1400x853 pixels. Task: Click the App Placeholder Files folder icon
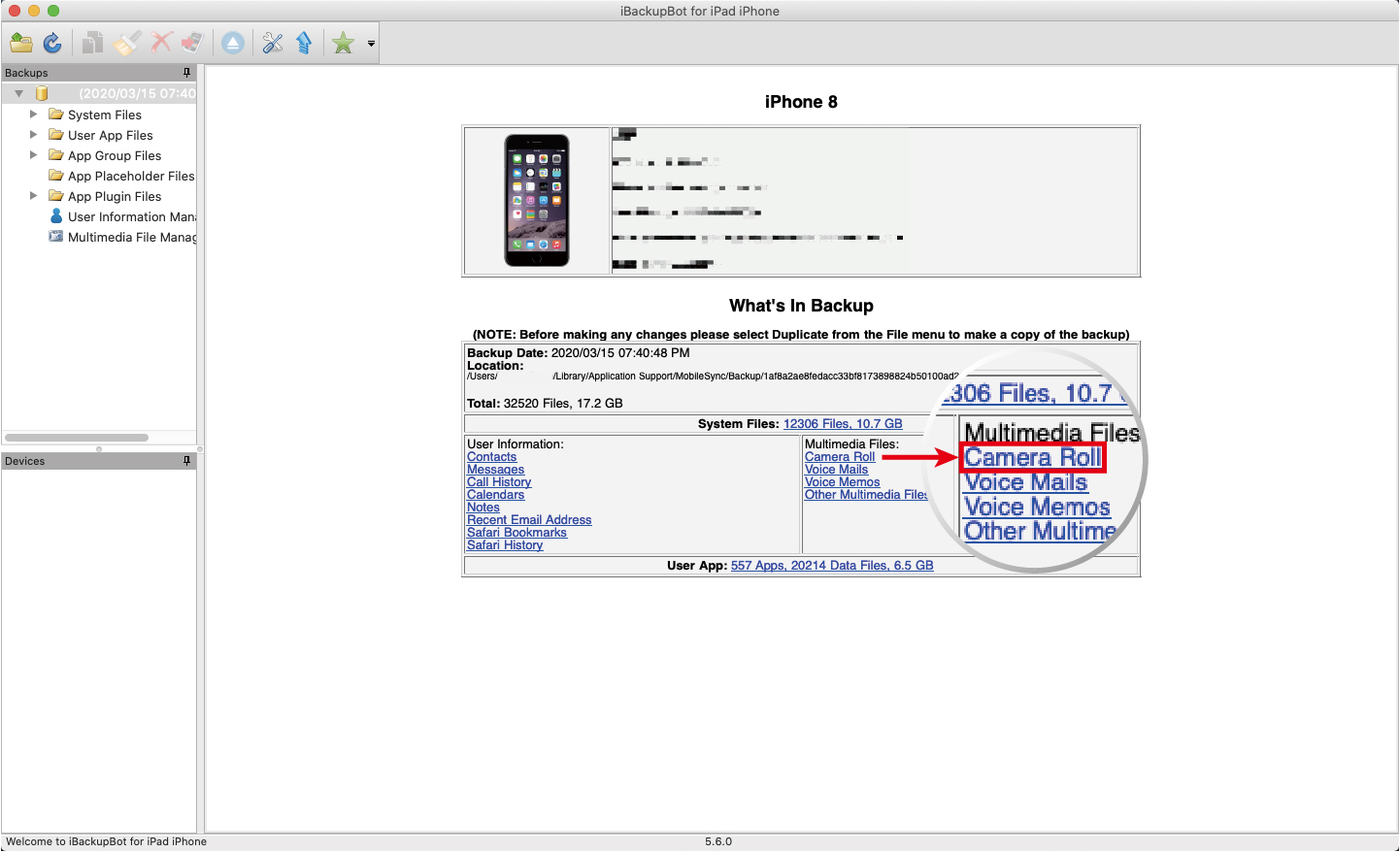click(56, 176)
